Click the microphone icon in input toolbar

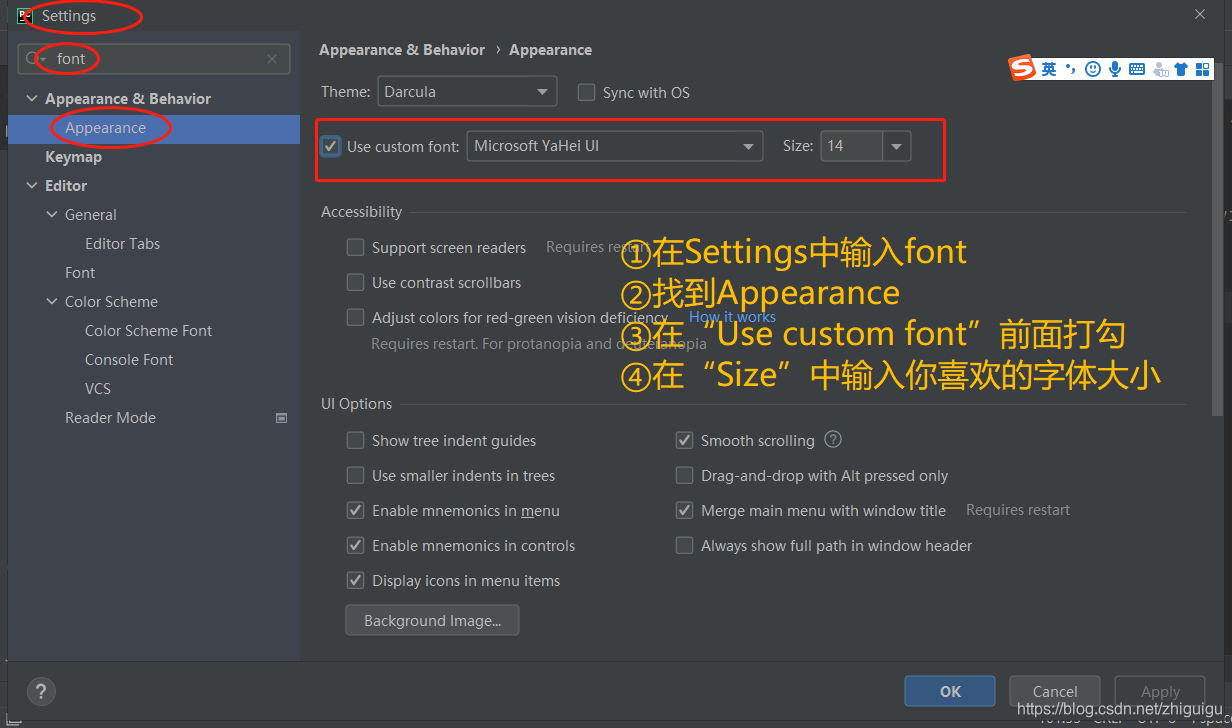pos(1115,69)
